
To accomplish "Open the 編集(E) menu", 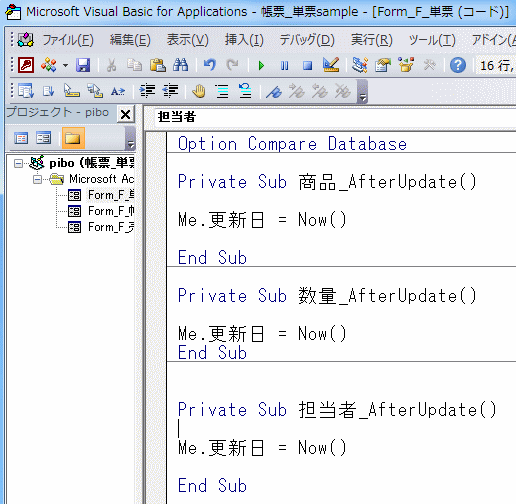I will (130, 40).
